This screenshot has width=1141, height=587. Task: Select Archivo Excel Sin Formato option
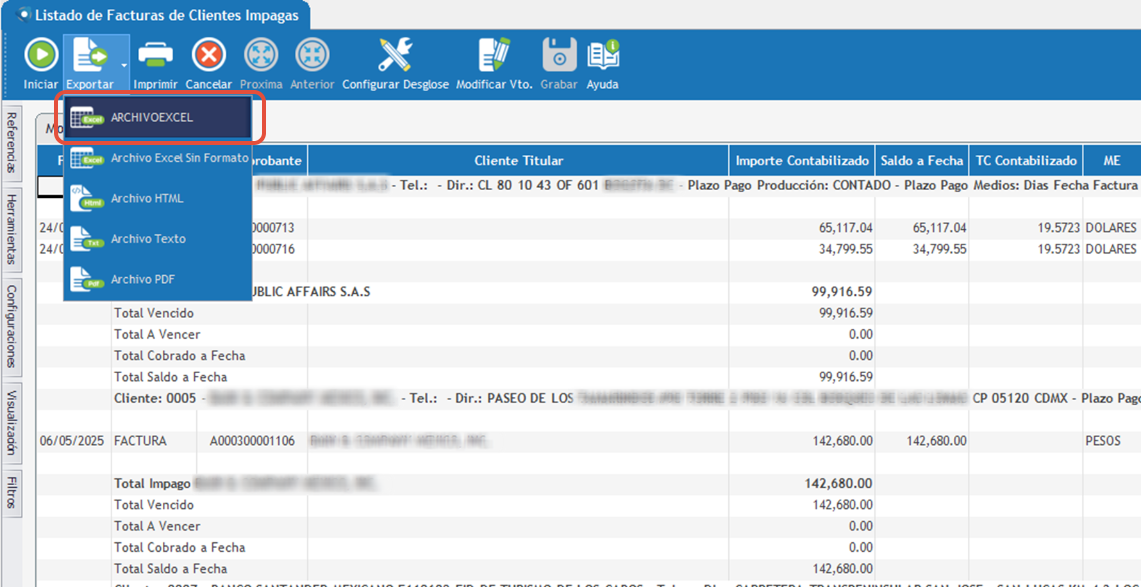158,159
